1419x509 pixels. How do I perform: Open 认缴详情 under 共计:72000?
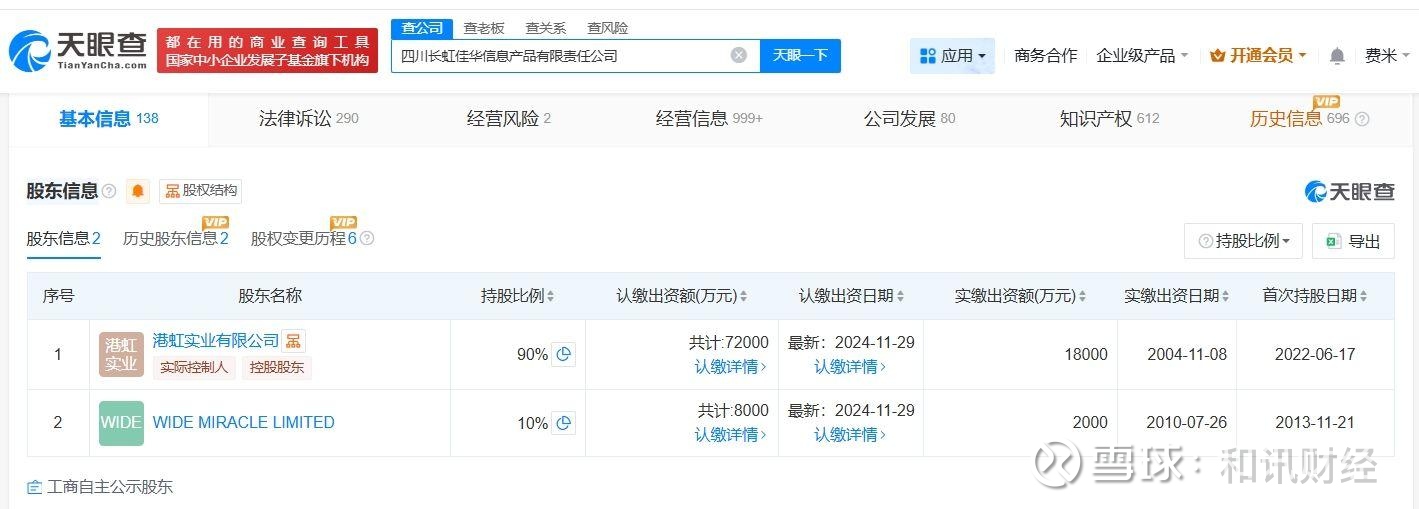(731, 367)
